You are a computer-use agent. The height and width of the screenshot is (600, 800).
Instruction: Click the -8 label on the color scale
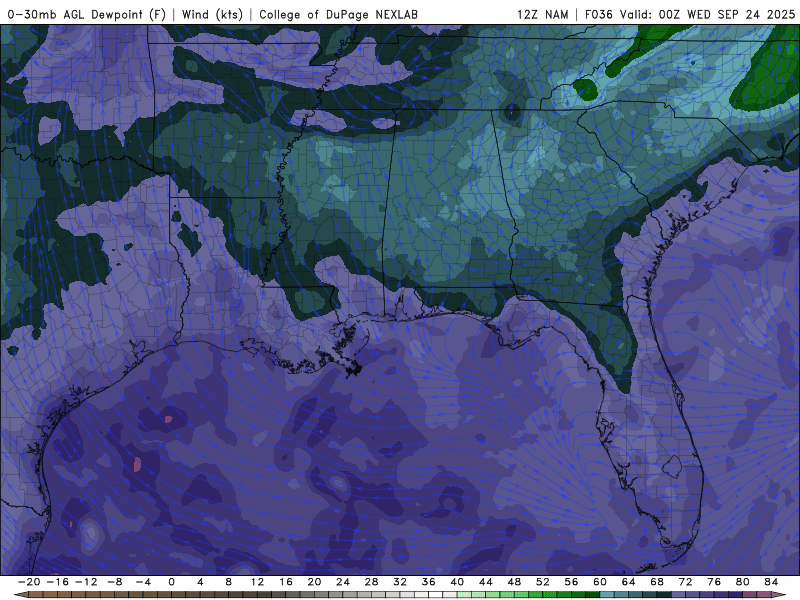114,582
